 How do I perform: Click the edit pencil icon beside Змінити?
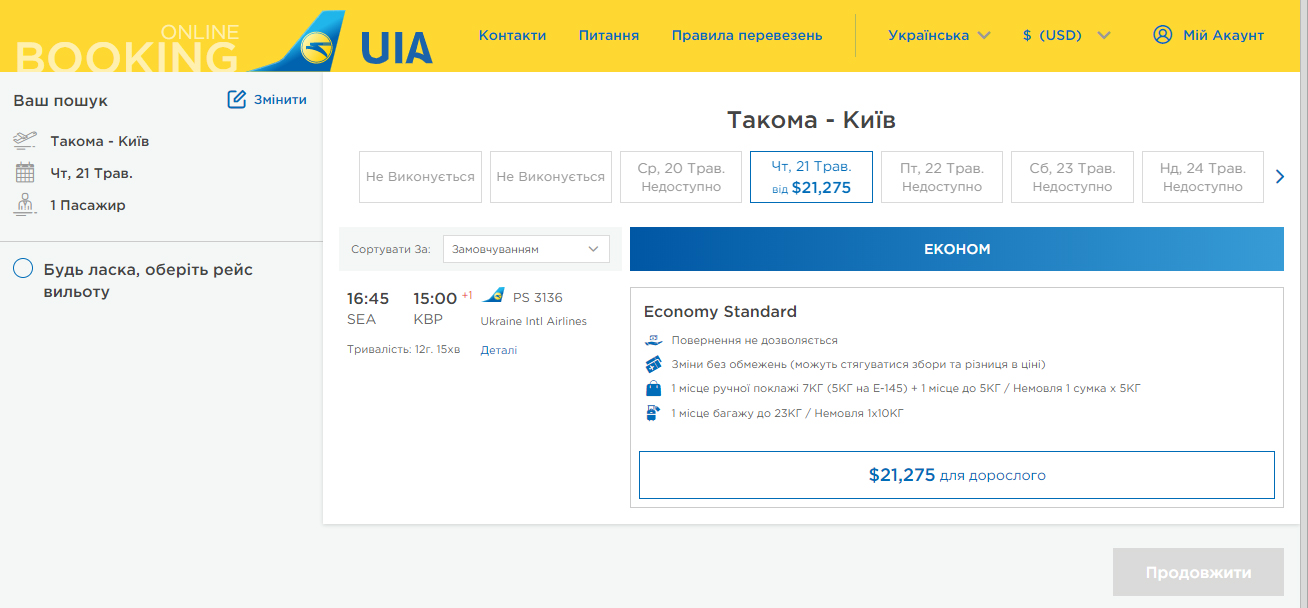click(237, 99)
